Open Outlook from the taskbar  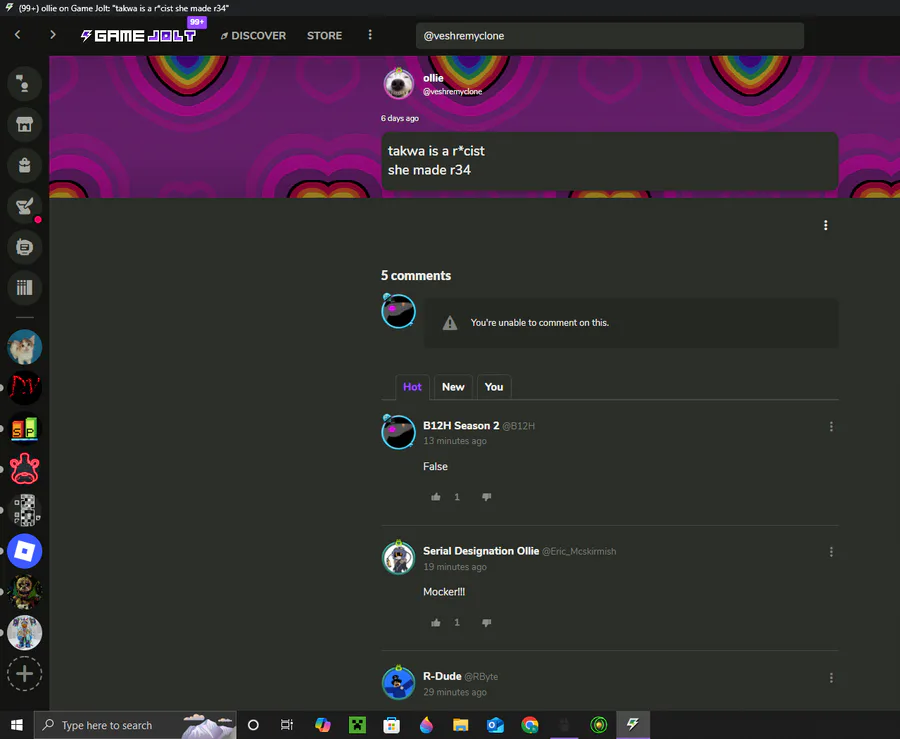(x=495, y=725)
